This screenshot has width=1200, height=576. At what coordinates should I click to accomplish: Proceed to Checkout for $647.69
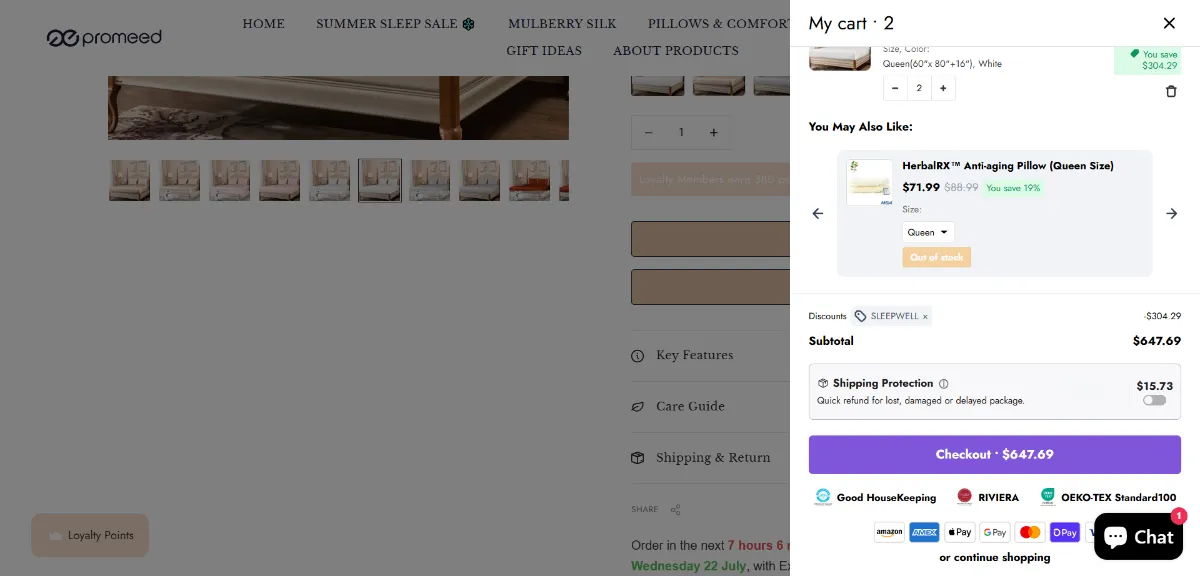coord(995,454)
